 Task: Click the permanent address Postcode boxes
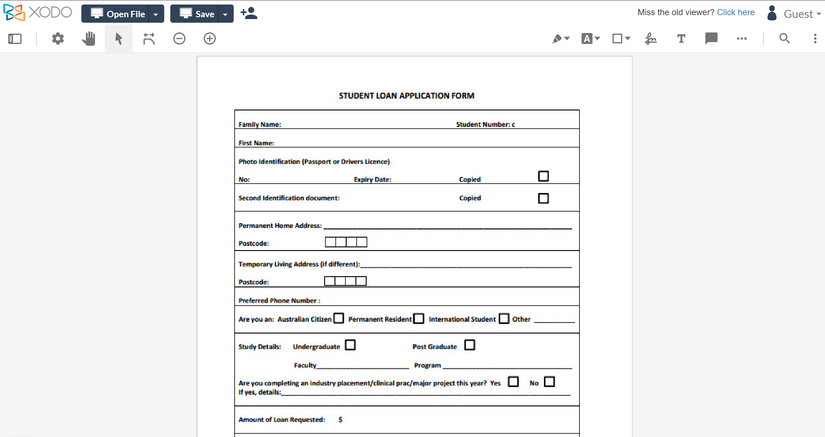[346, 242]
